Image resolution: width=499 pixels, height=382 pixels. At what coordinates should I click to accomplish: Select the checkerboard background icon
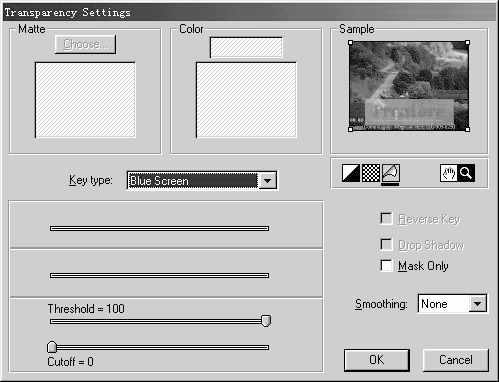pyautogui.click(x=371, y=173)
